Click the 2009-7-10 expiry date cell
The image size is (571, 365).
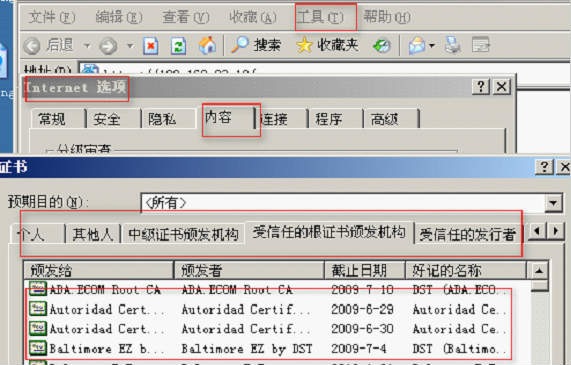tap(362, 290)
